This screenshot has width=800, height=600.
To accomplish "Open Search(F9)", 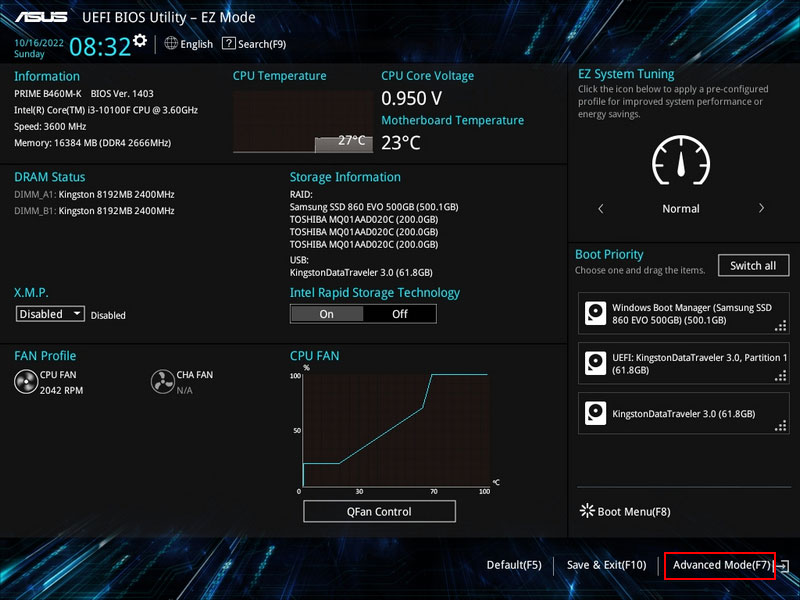I will pyautogui.click(x=262, y=44).
